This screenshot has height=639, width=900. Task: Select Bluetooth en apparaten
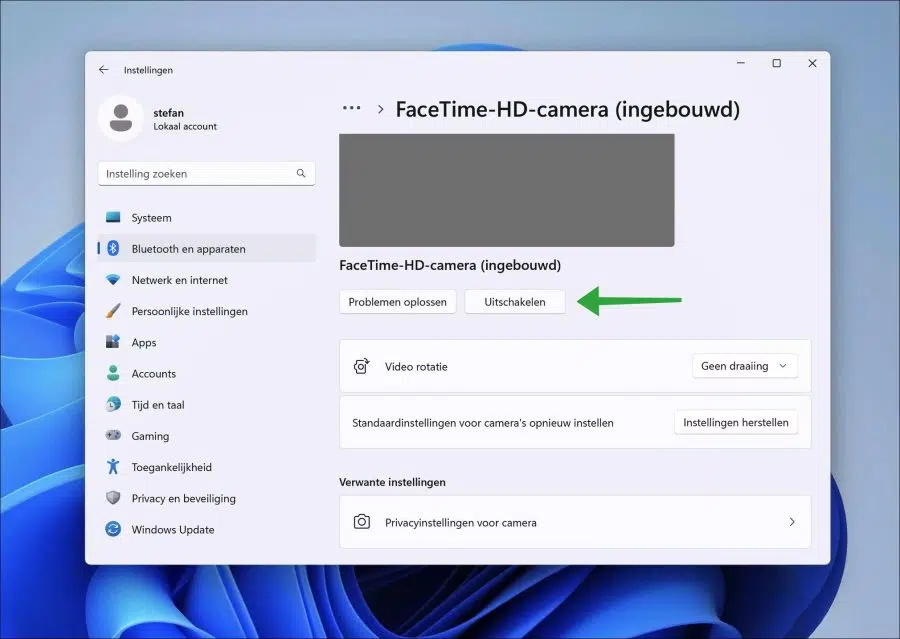207,249
